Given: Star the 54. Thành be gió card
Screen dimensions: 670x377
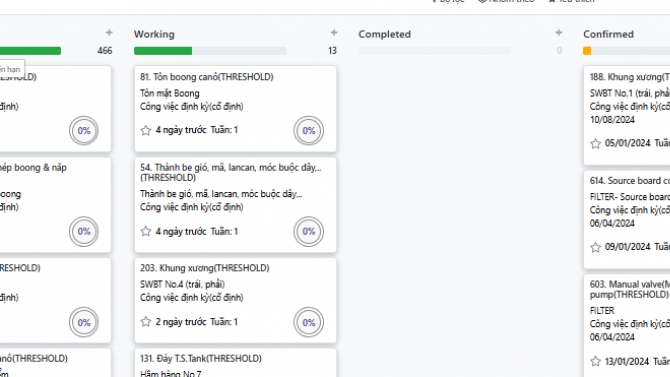Looking at the screenshot, I should click(x=146, y=231).
